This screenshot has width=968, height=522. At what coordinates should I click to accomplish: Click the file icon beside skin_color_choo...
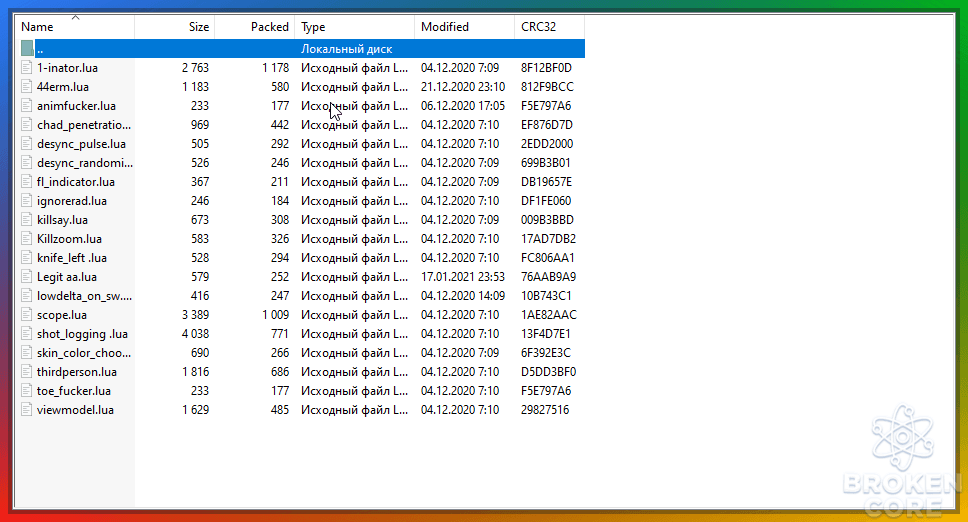27,353
